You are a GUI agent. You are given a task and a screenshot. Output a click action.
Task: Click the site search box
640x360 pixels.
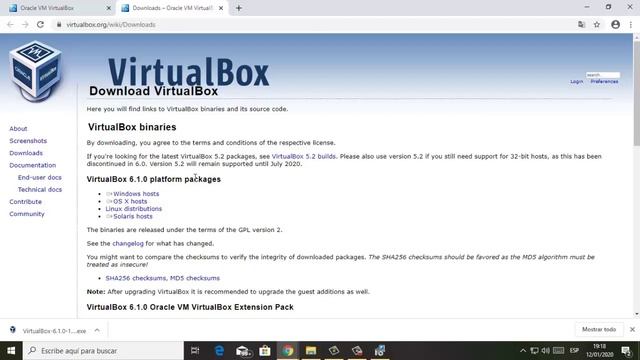coord(603,75)
